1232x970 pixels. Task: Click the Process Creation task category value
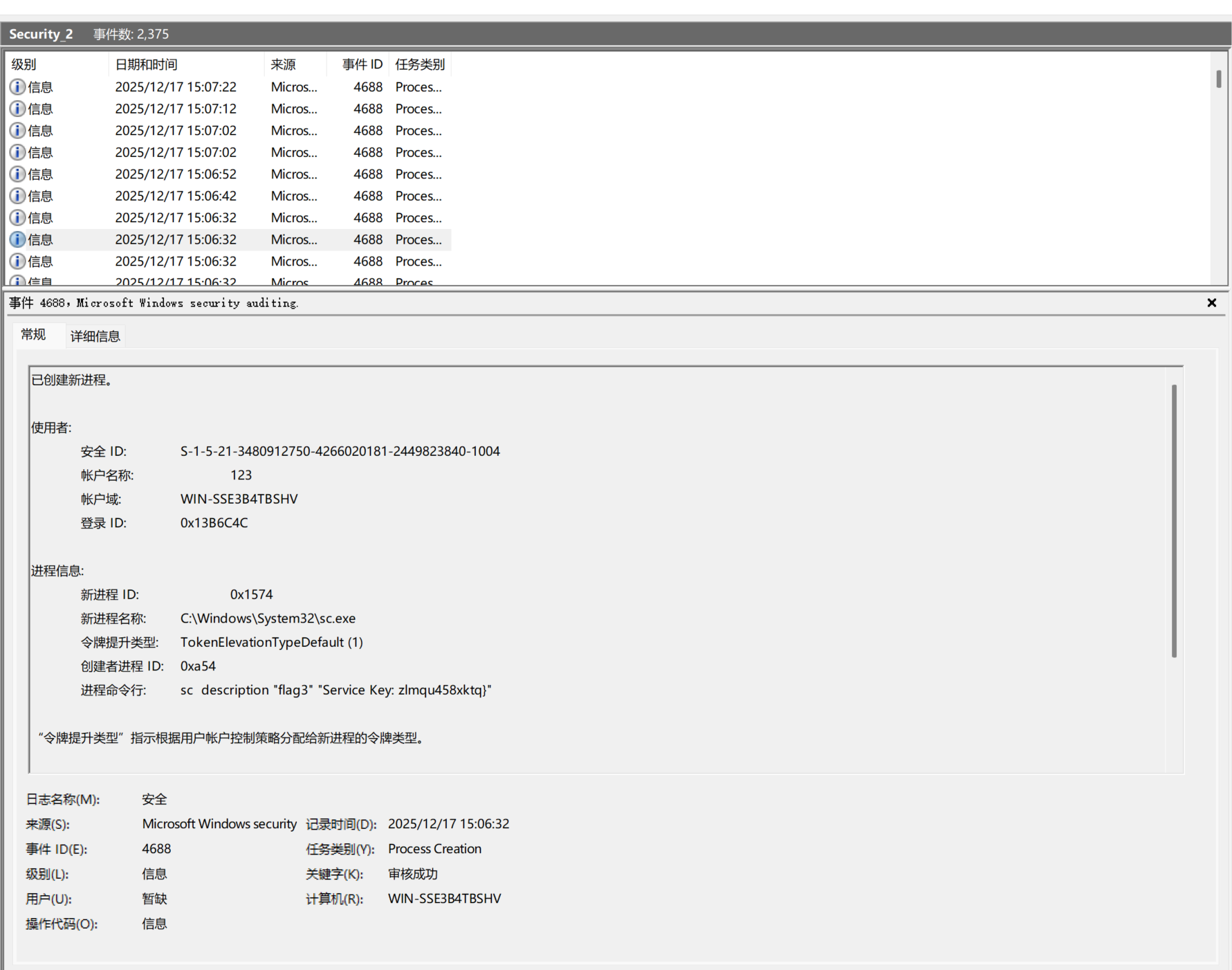434,849
